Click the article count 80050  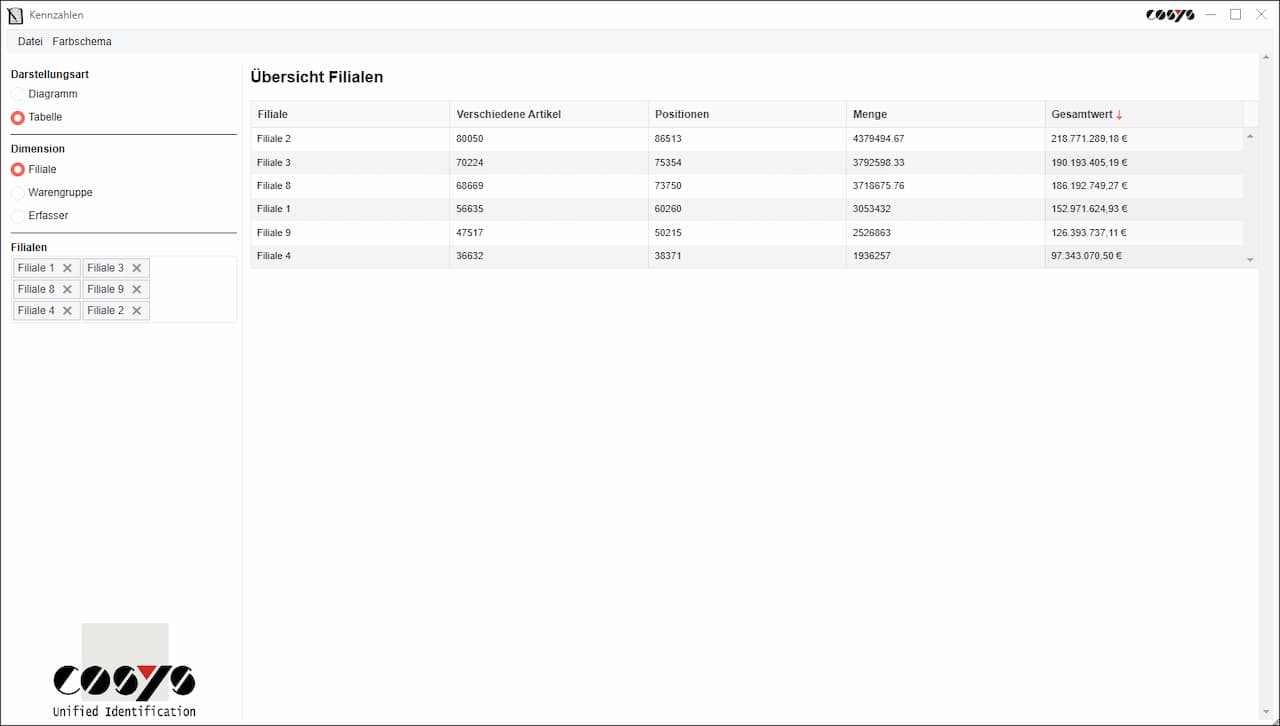470,139
